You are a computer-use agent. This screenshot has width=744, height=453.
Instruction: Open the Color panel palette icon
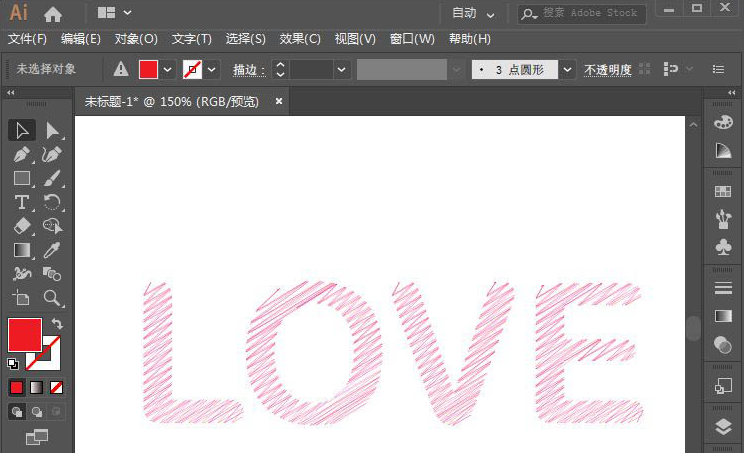723,122
